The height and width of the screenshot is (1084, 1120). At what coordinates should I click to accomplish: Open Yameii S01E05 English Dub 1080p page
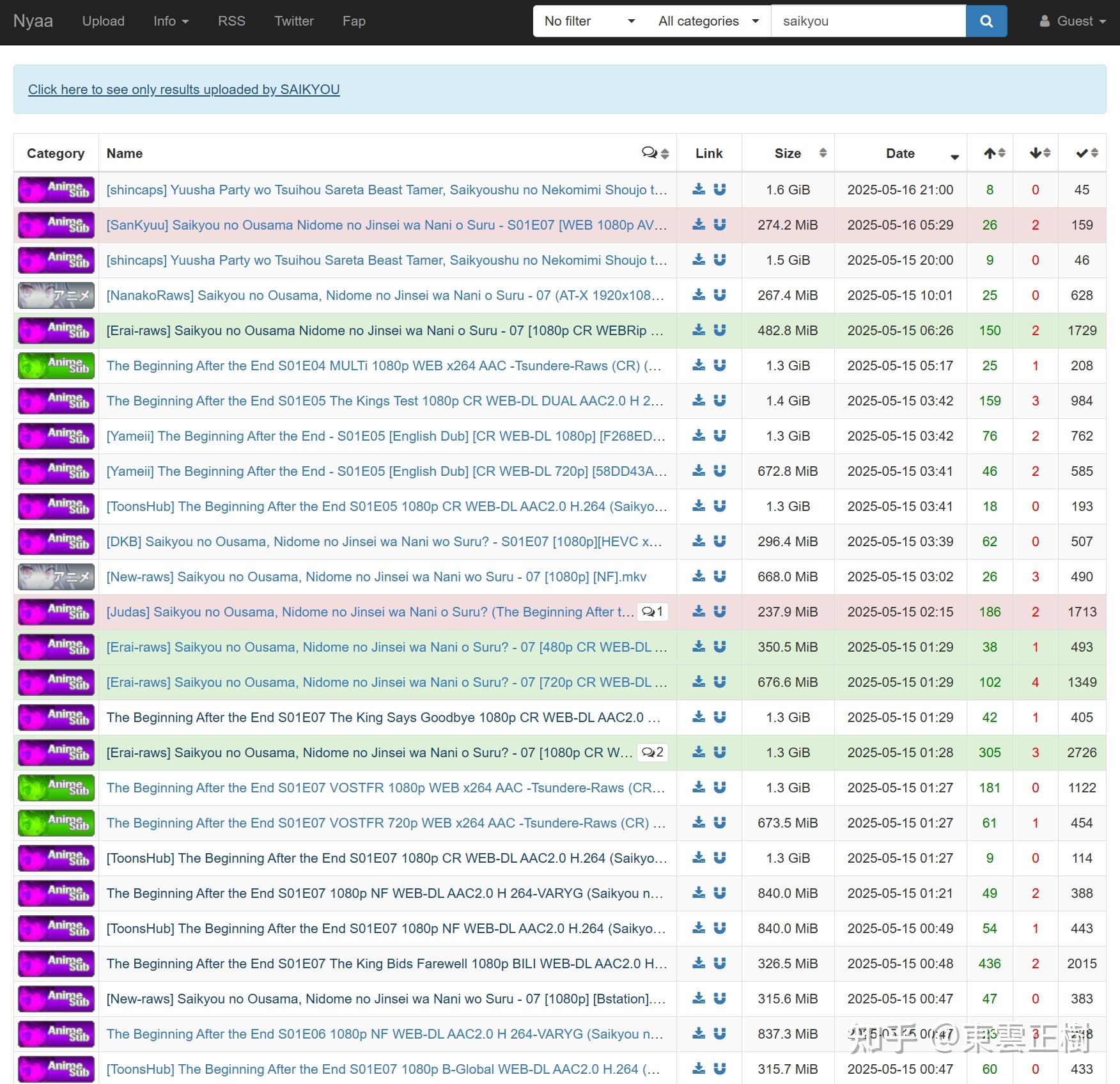386,436
